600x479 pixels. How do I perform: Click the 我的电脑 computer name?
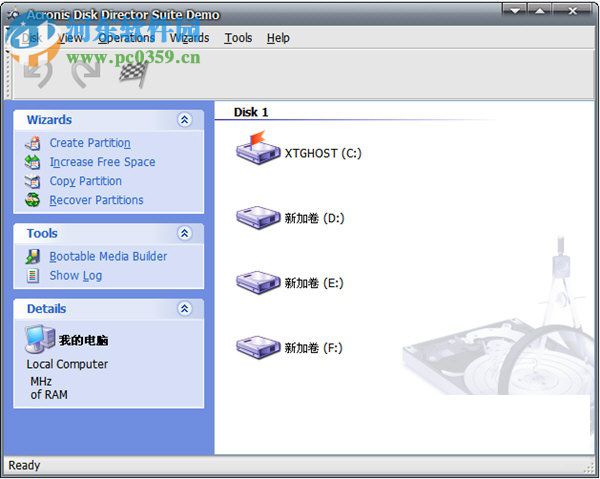point(83,340)
